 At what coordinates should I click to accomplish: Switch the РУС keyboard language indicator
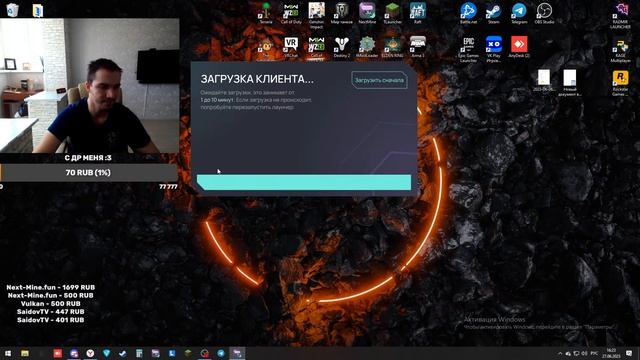pyautogui.click(x=594, y=353)
